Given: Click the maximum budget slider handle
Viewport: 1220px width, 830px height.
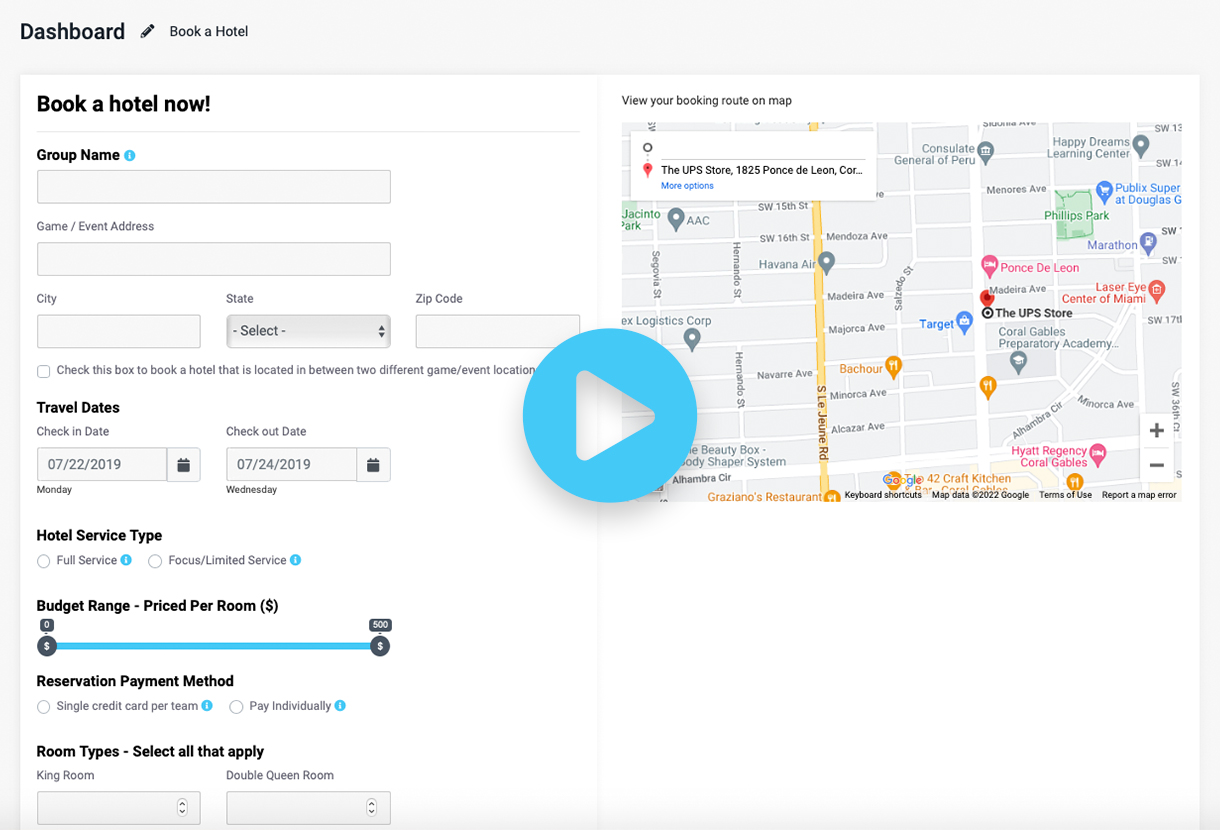Looking at the screenshot, I should click(379, 646).
